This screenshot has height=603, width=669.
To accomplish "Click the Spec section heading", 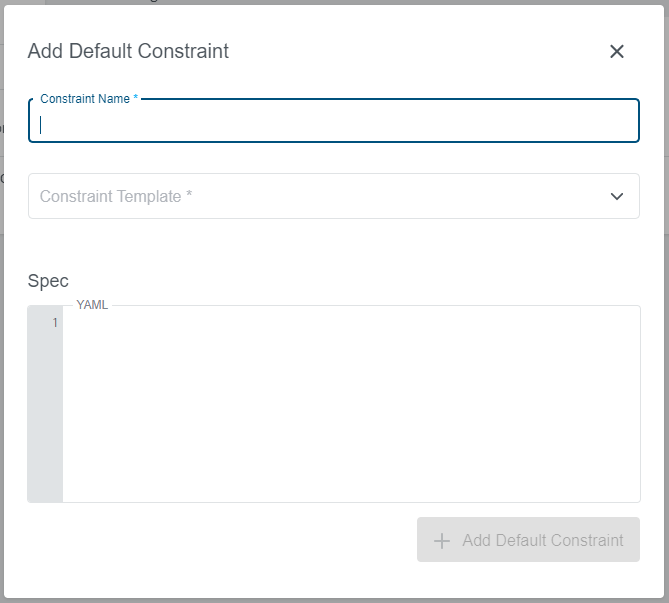I will pos(48,281).
